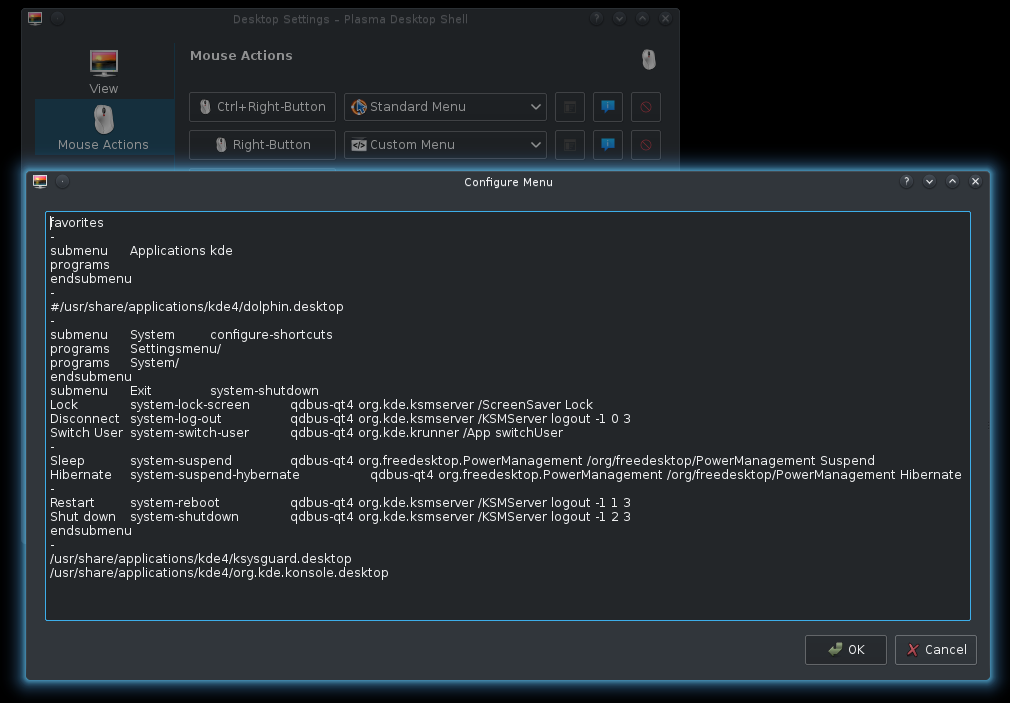Image resolution: width=1010 pixels, height=703 pixels.
Task: Open the Mouse Actions sidebar section
Action: (104, 128)
